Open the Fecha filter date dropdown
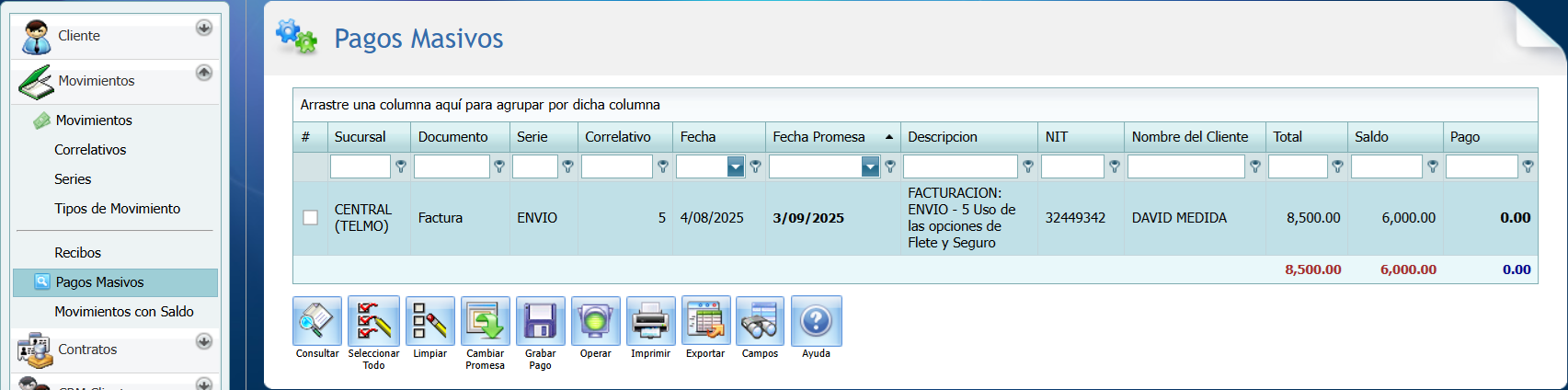This screenshot has width=1568, height=390. tap(735, 166)
